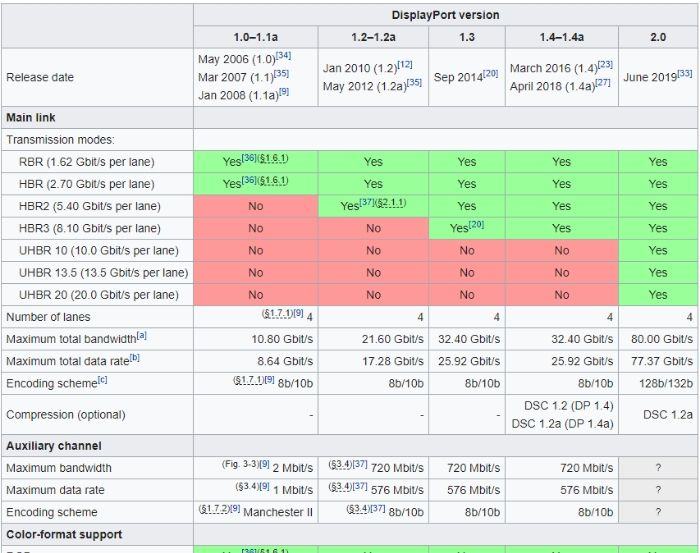Open citation 12 next to Jan 2010 (1.2)
The height and width of the screenshot is (553, 700).
tap(405, 65)
